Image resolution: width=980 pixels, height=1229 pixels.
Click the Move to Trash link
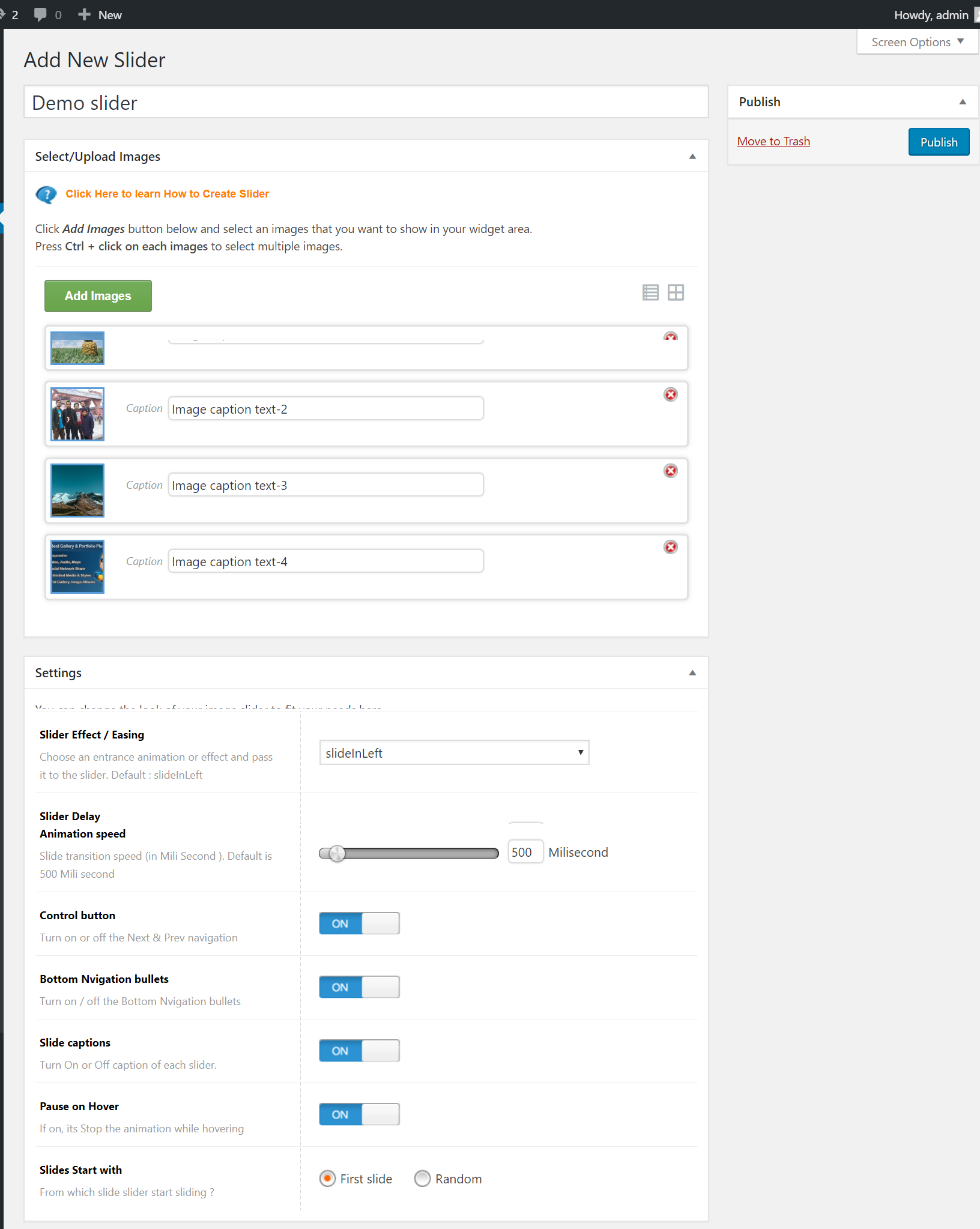point(773,141)
